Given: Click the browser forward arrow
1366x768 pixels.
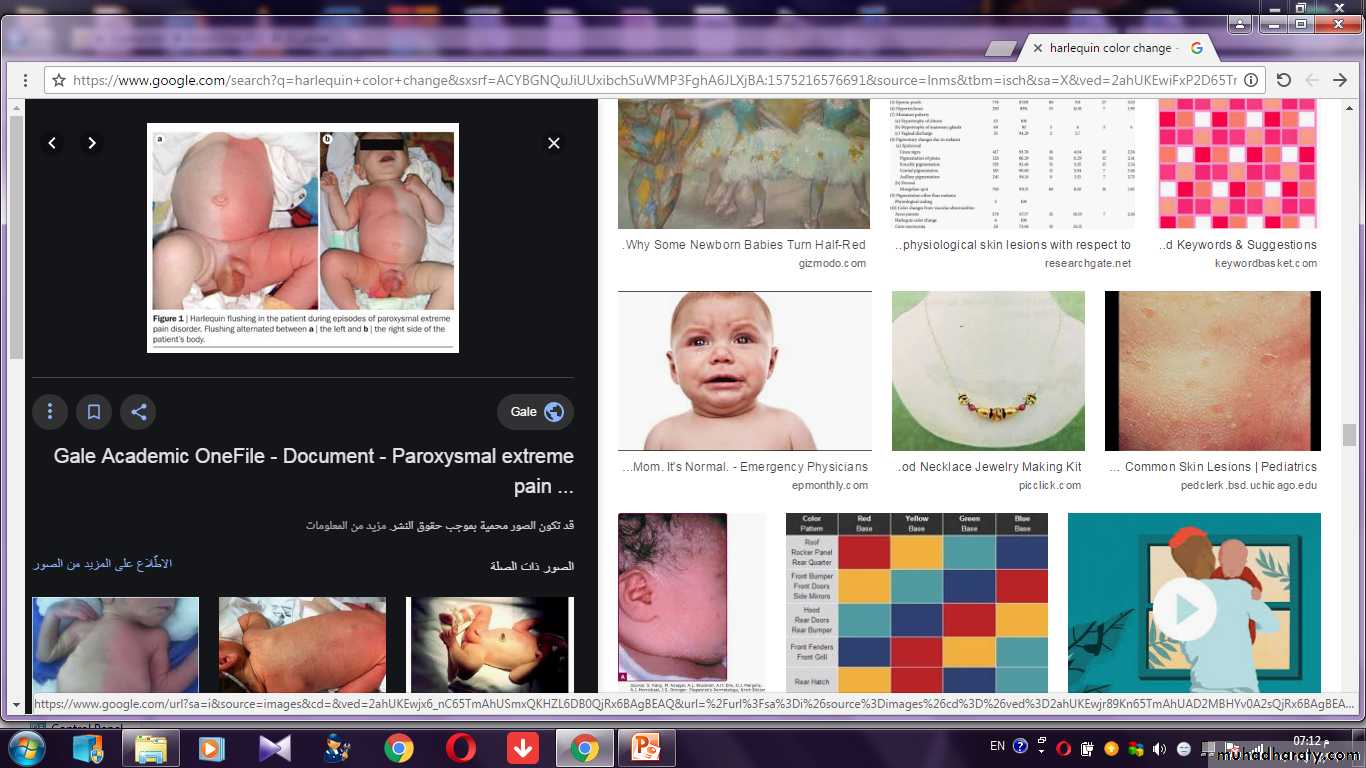Looking at the screenshot, I should 1340,80.
